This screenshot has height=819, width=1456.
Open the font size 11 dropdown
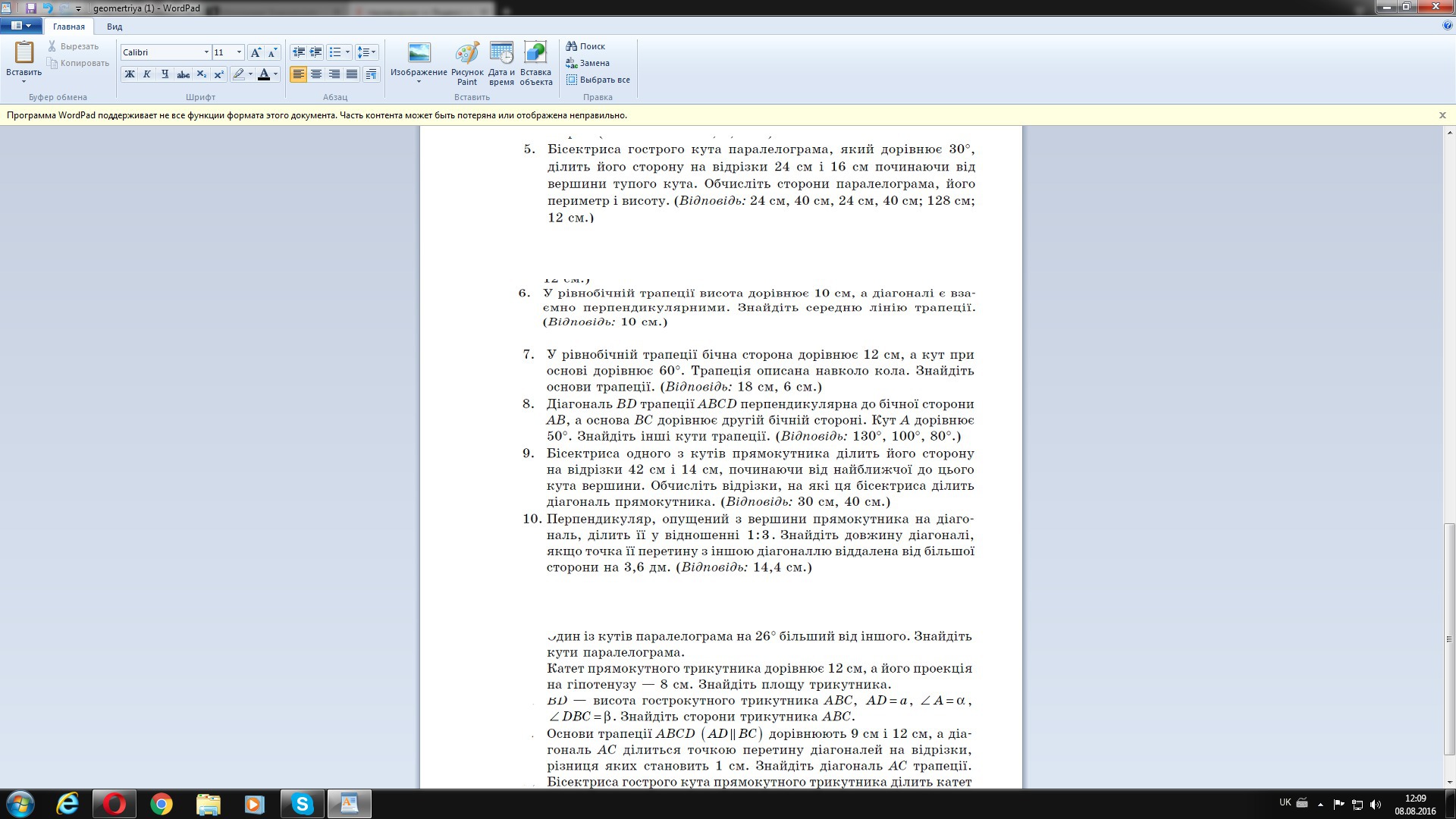(x=239, y=52)
